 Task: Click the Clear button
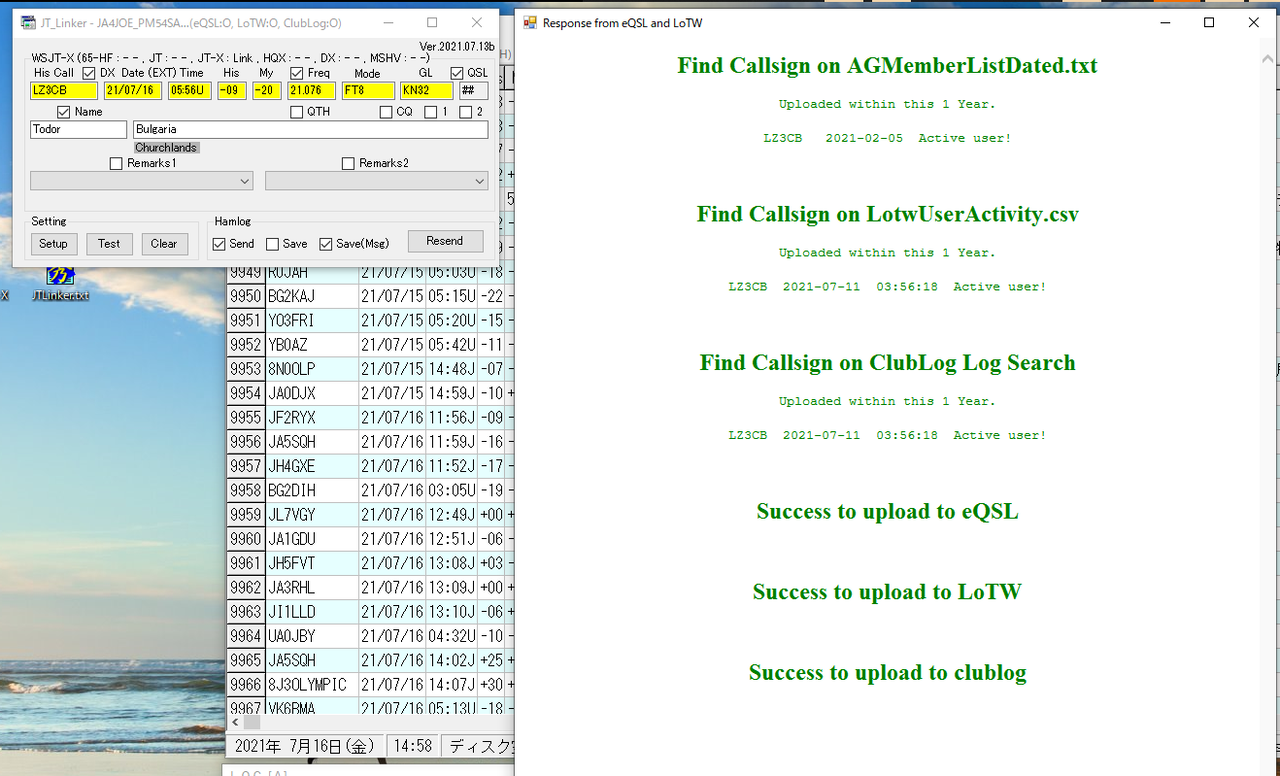coord(164,244)
